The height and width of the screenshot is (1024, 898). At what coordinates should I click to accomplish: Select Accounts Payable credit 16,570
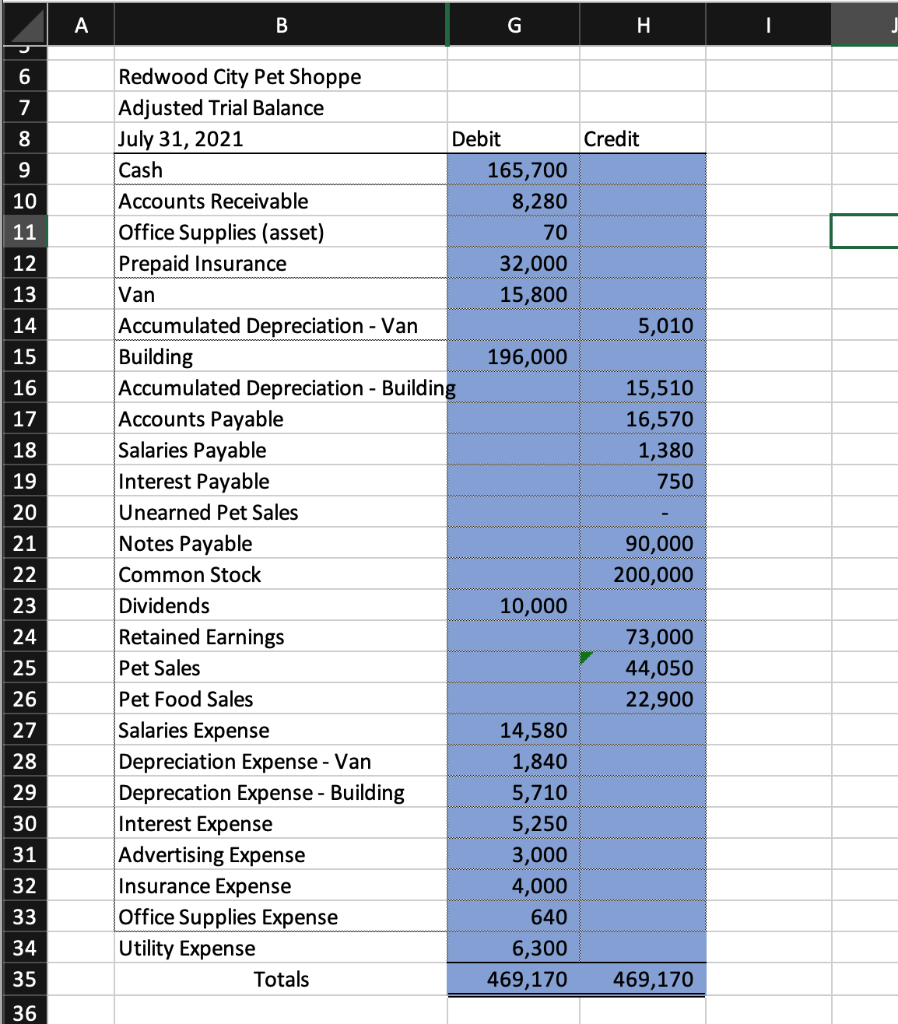coord(643,419)
